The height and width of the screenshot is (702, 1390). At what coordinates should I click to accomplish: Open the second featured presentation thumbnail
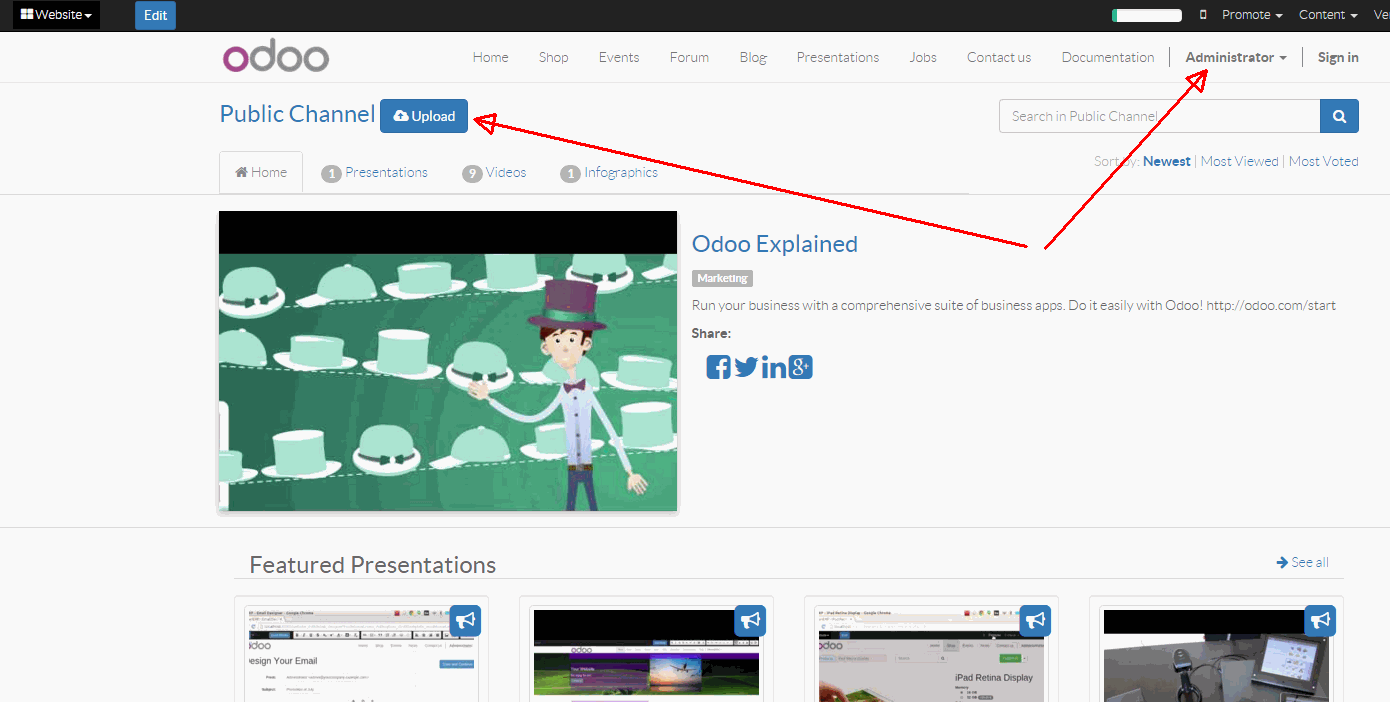(x=645, y=653)
